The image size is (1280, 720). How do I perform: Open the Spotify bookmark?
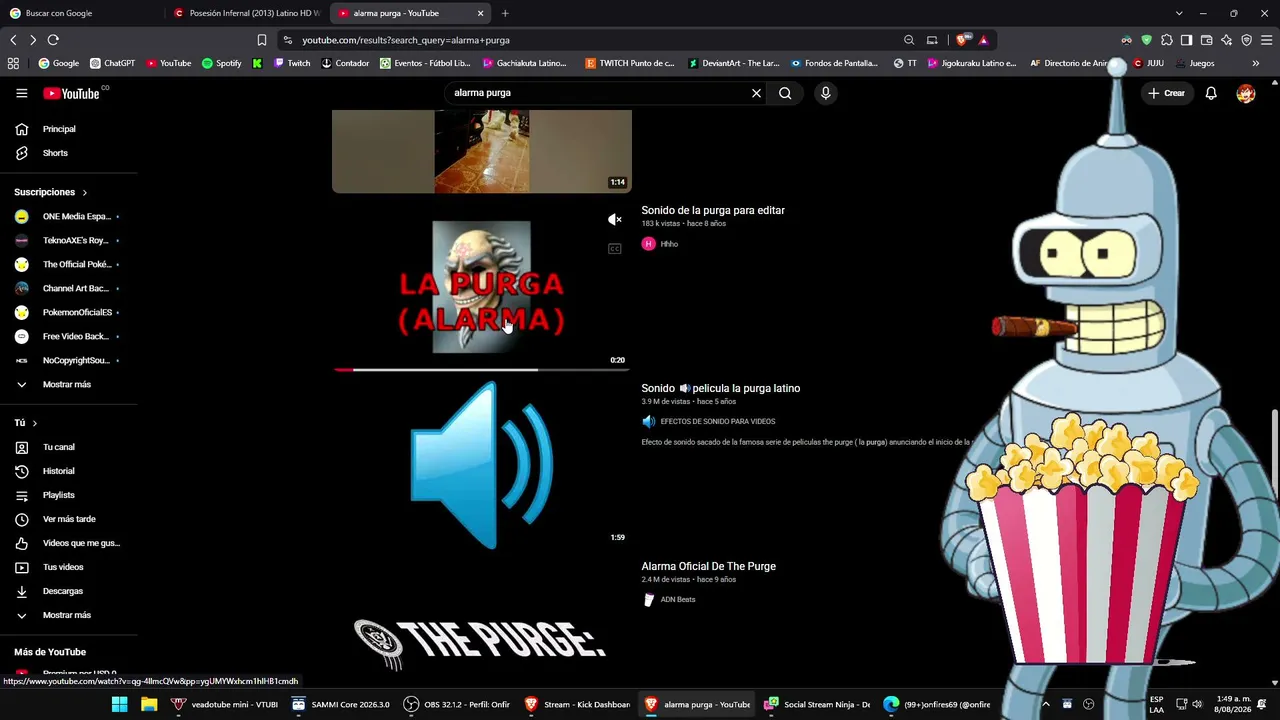click(x=222, y=63)
